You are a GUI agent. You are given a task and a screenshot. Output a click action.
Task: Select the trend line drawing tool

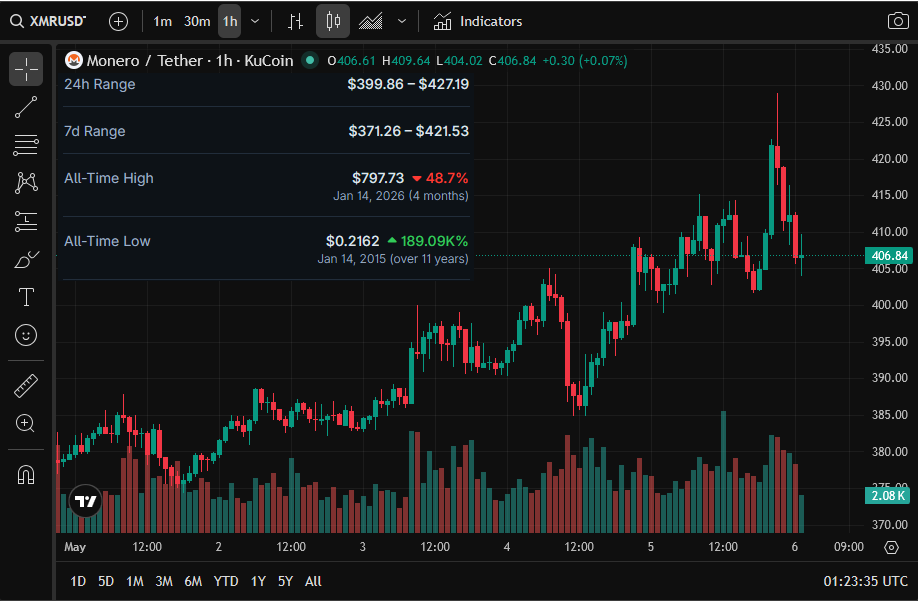pyautogui.click(x=26, y=107)
